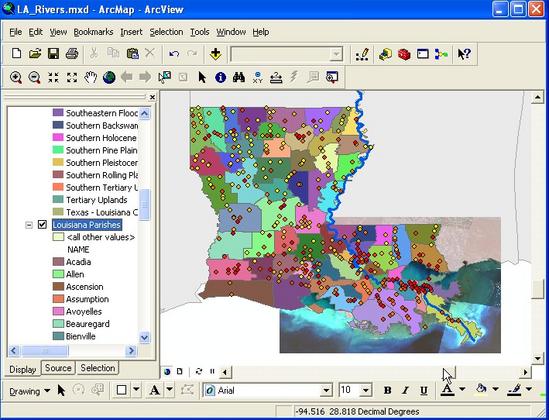
Task: Open the File menu
Action: 15,32
